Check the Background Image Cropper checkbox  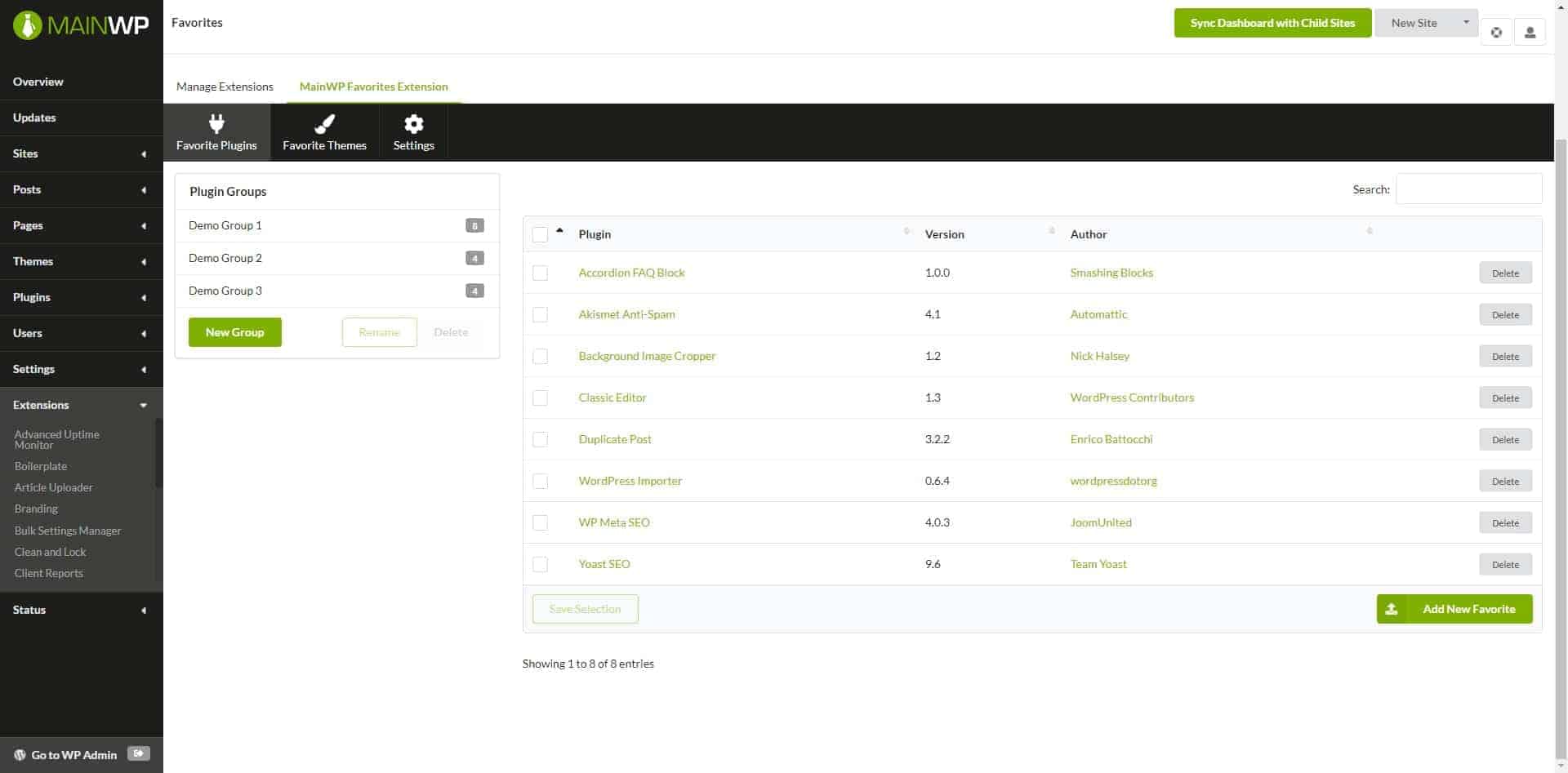click(540, 356)
